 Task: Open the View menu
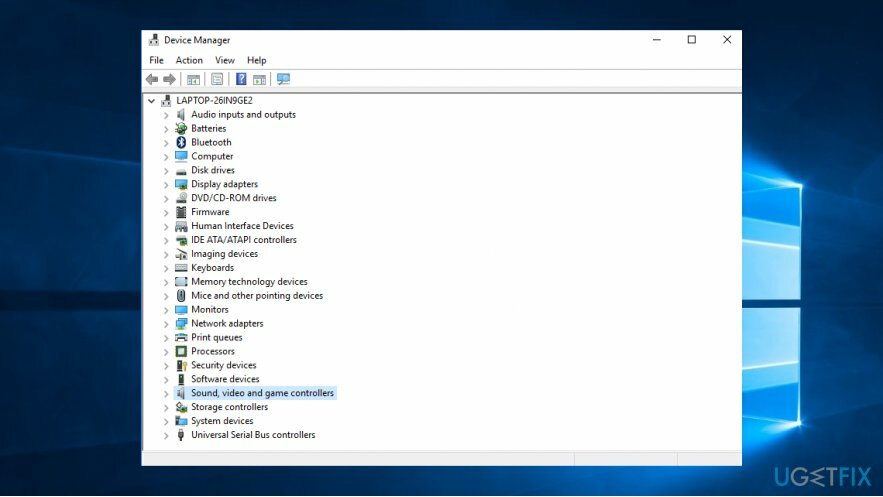pos(225,60)
